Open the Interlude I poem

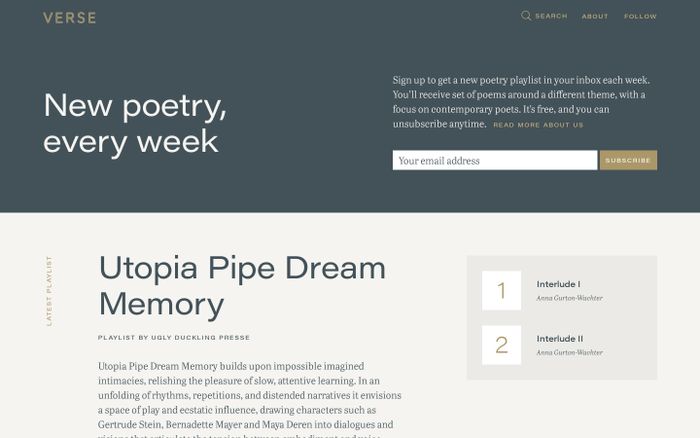coord(558,284)
